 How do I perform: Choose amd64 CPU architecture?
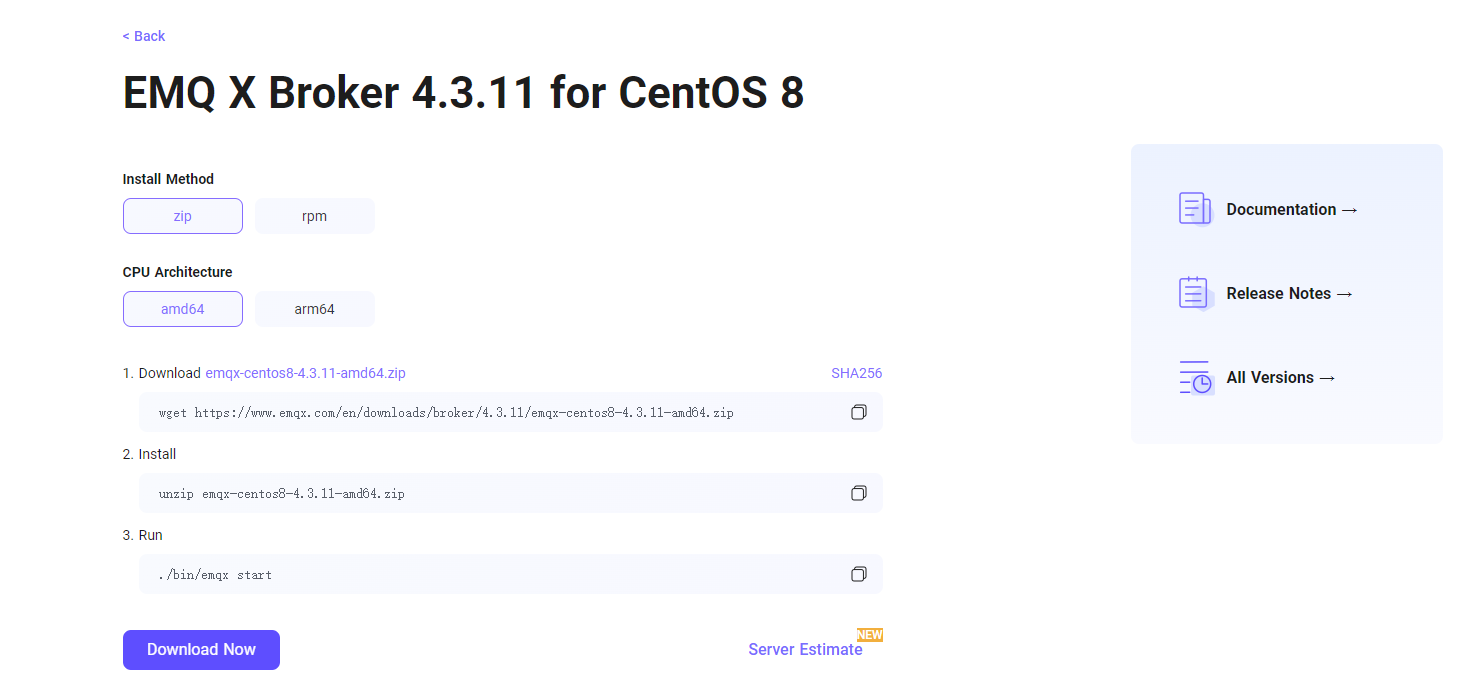[182, 309]
